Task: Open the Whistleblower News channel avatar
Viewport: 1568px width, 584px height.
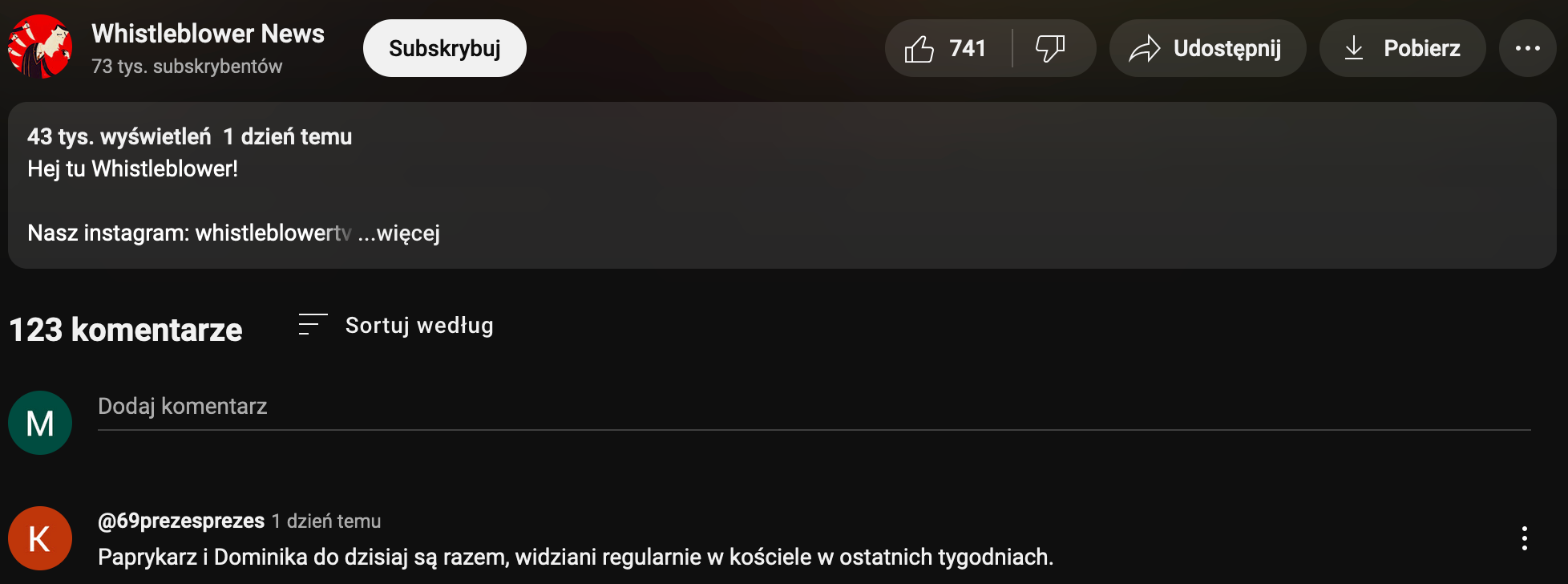Action: click(40, 47)
